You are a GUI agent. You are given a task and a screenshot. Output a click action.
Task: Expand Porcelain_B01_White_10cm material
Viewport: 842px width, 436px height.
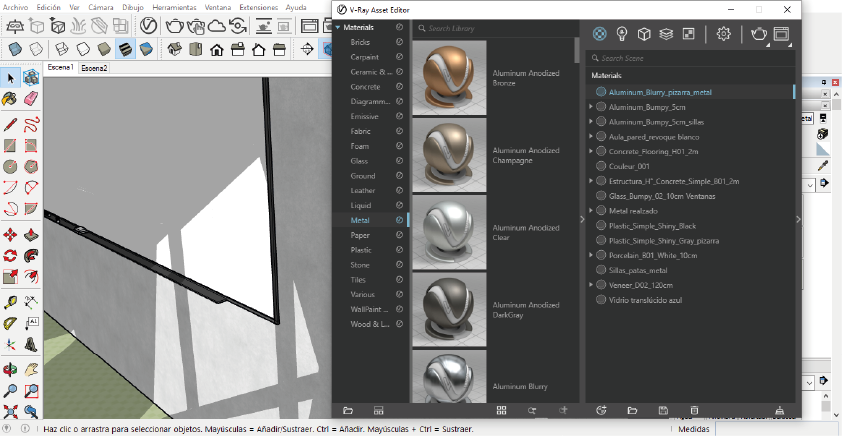click(591, 255)
